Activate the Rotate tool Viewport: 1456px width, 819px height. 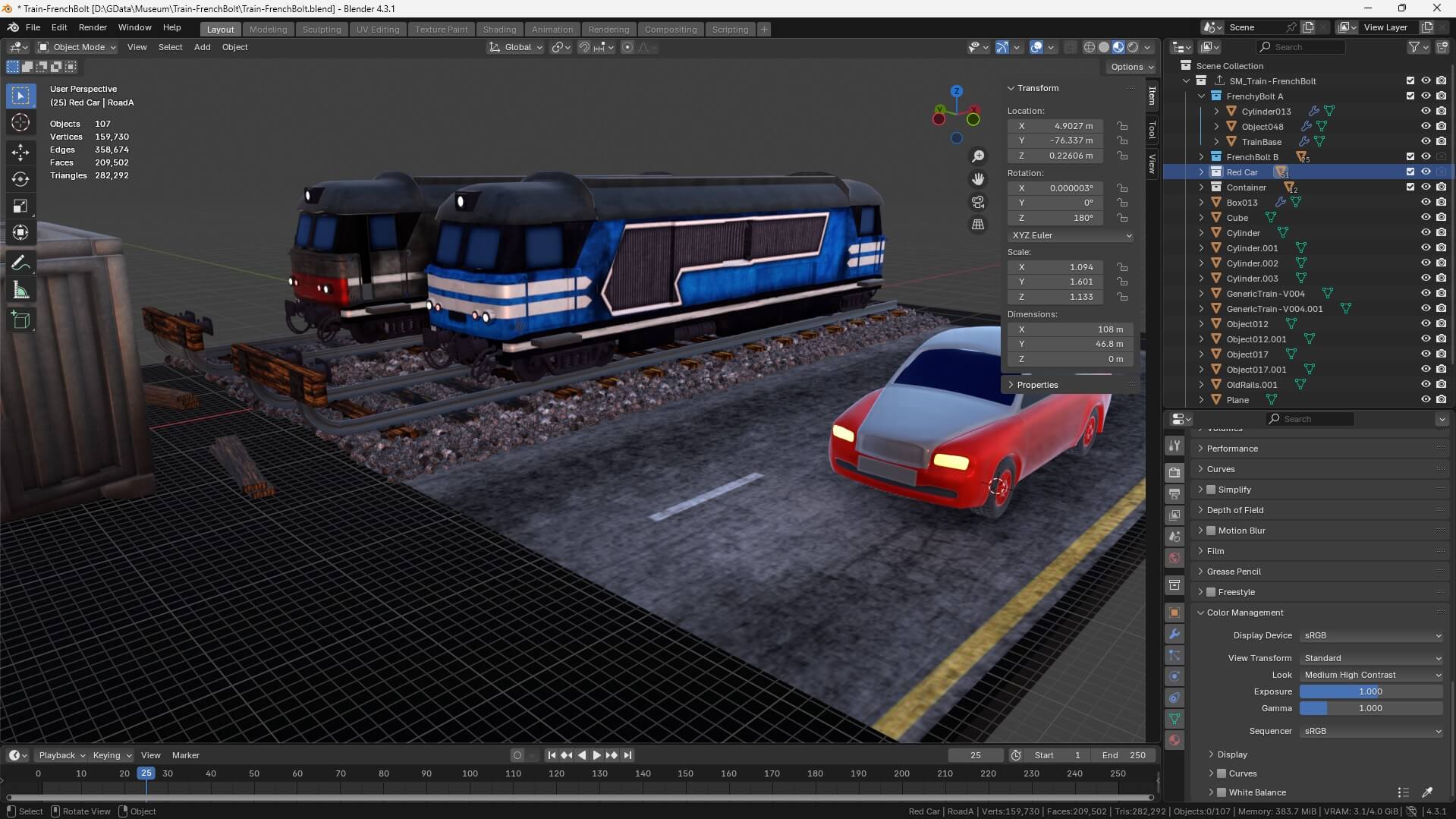(x=20, y=179)
